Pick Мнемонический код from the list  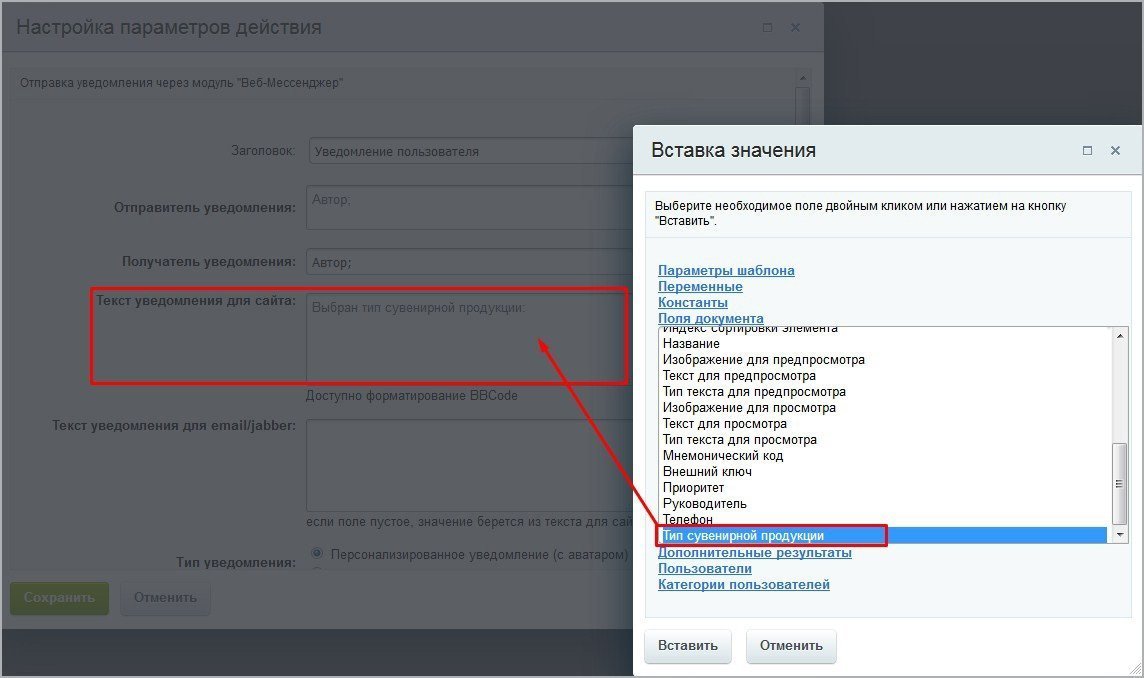tap(722, 456)
